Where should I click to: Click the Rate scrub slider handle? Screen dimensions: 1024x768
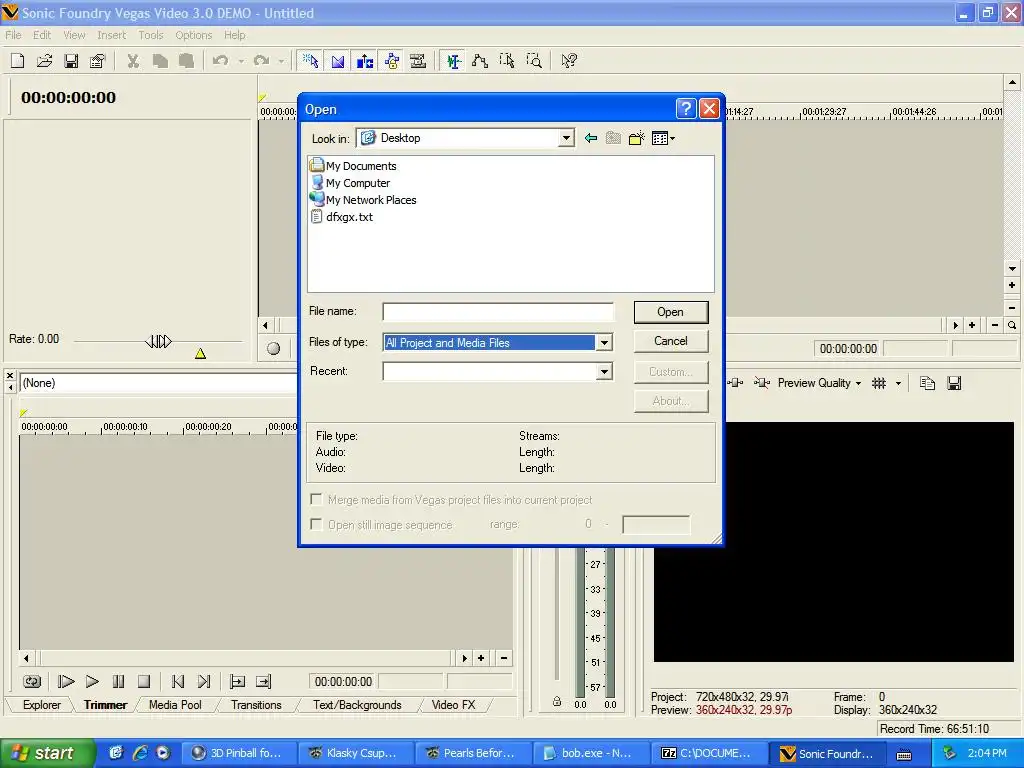[x=158, y=341]
